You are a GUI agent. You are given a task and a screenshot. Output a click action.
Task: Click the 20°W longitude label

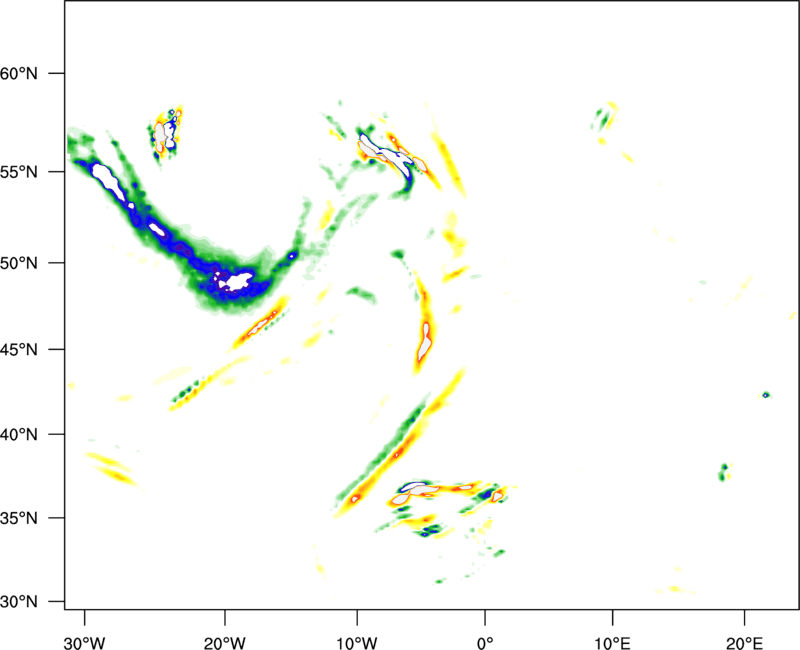tap(224, 643)
